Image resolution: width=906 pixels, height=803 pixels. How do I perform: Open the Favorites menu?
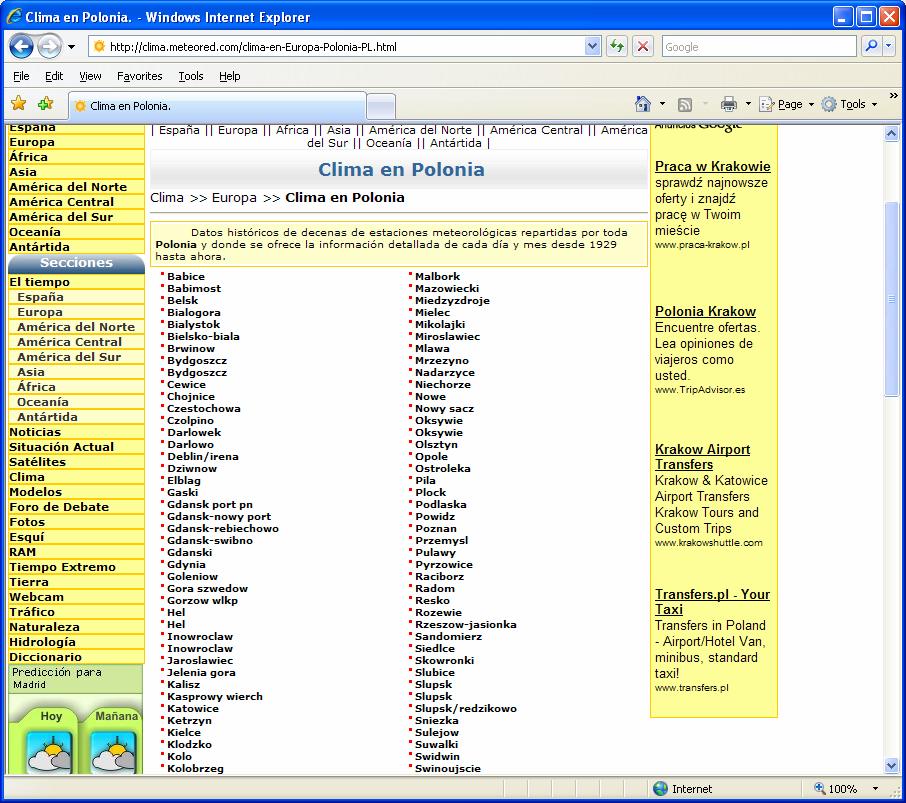139,76
